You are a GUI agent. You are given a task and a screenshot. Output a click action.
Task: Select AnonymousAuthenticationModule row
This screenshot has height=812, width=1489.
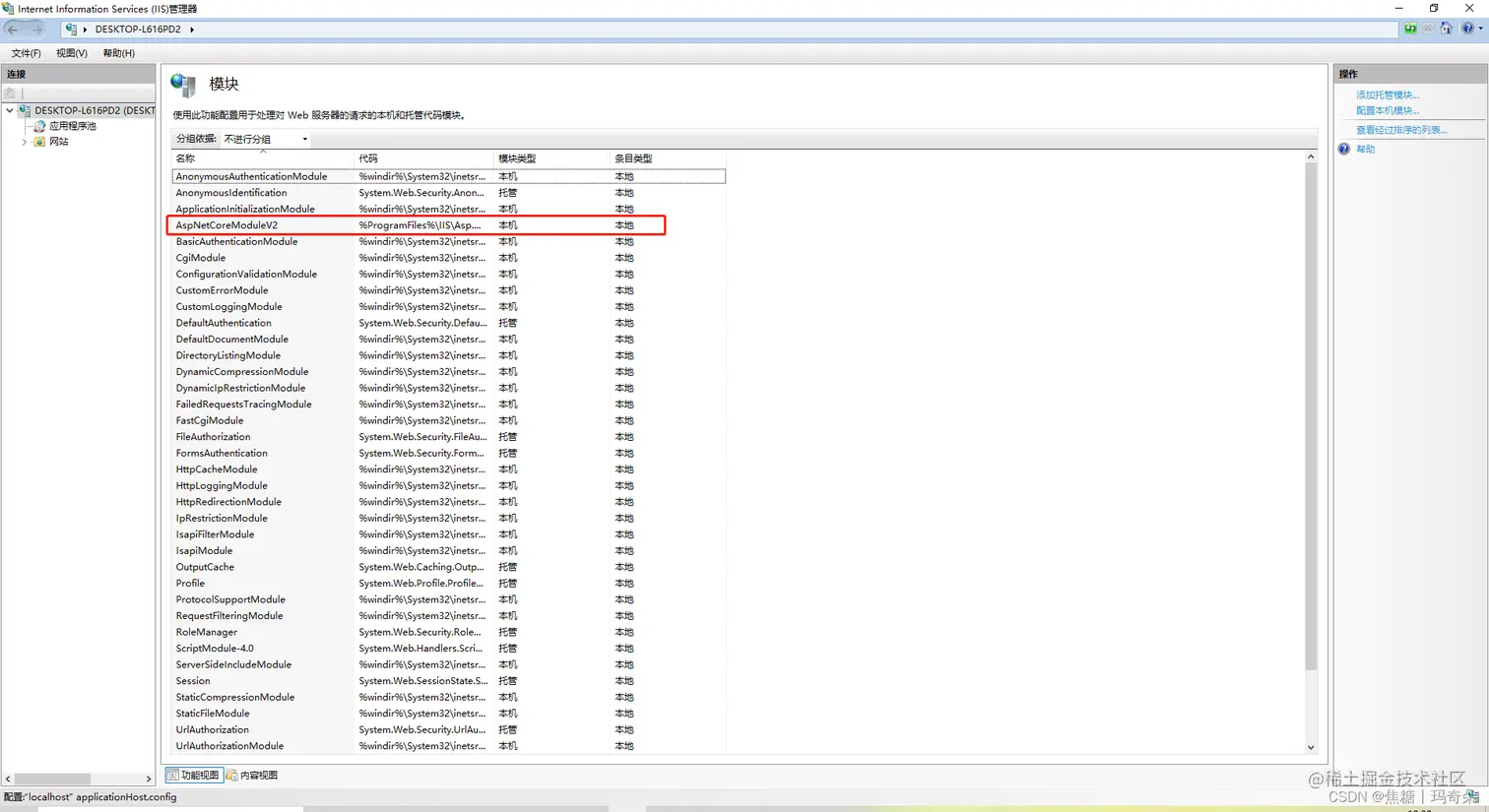449,176
